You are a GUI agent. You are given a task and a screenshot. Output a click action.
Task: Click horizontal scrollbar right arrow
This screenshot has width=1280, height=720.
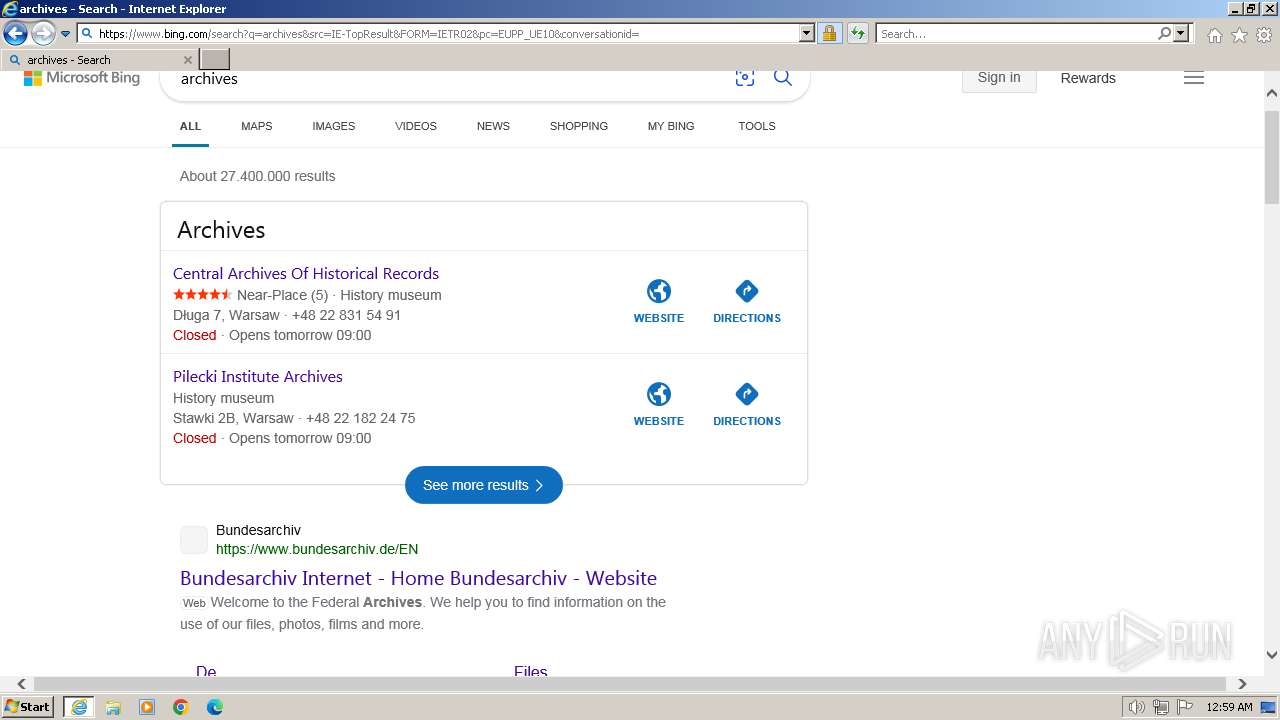click(1242, 684)
